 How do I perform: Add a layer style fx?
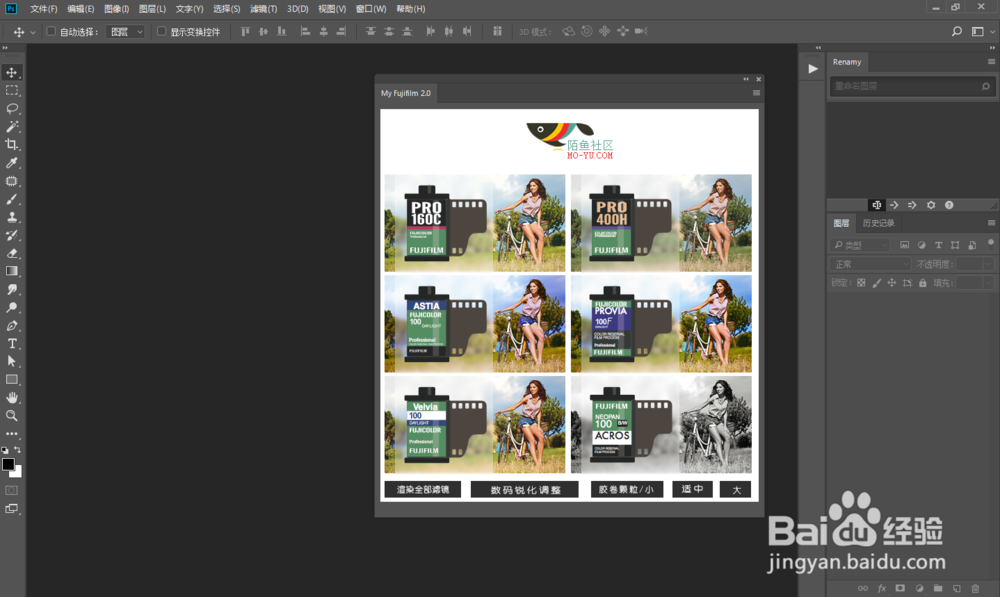pyautogui.click(x=882, y=588)
